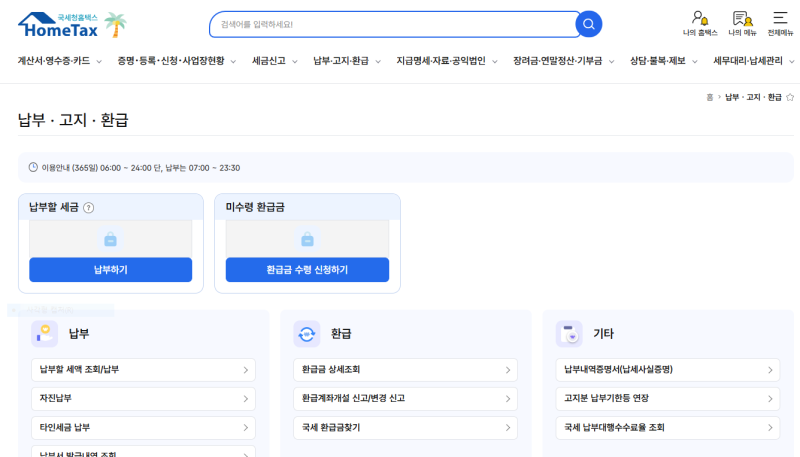This screenshot has width=800, height=457.
Task: Click the help question mark beside 납부할 세금
Action: (x=88, y=208)
